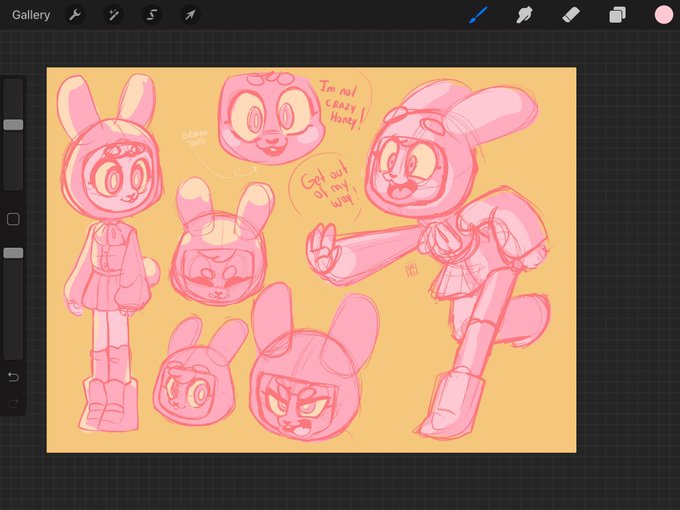Click the running bunny's outstretched hand
This screenshot has height=510, width=680.
323,249
